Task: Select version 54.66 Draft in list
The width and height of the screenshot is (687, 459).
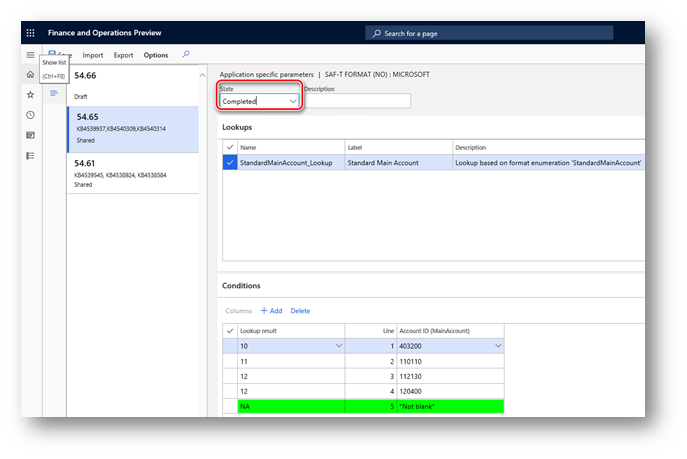Action: point(133,85)
